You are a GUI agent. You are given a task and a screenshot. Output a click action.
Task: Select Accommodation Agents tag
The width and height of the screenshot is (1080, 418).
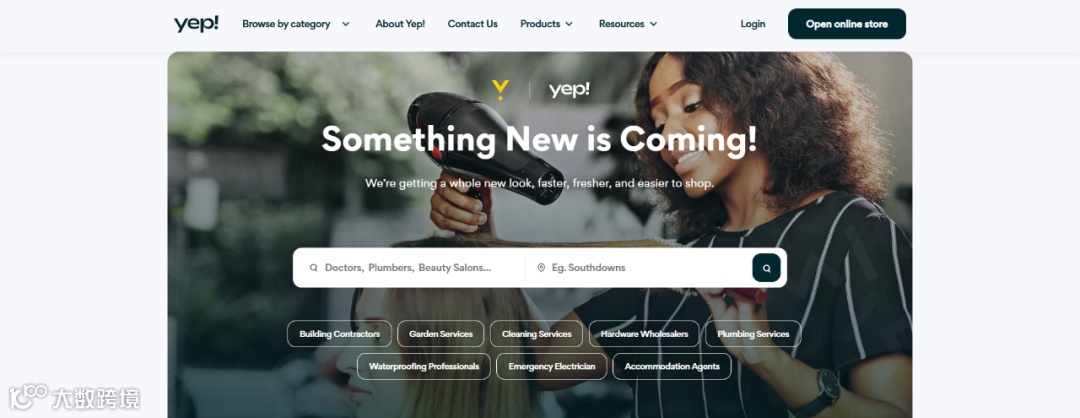672,366
